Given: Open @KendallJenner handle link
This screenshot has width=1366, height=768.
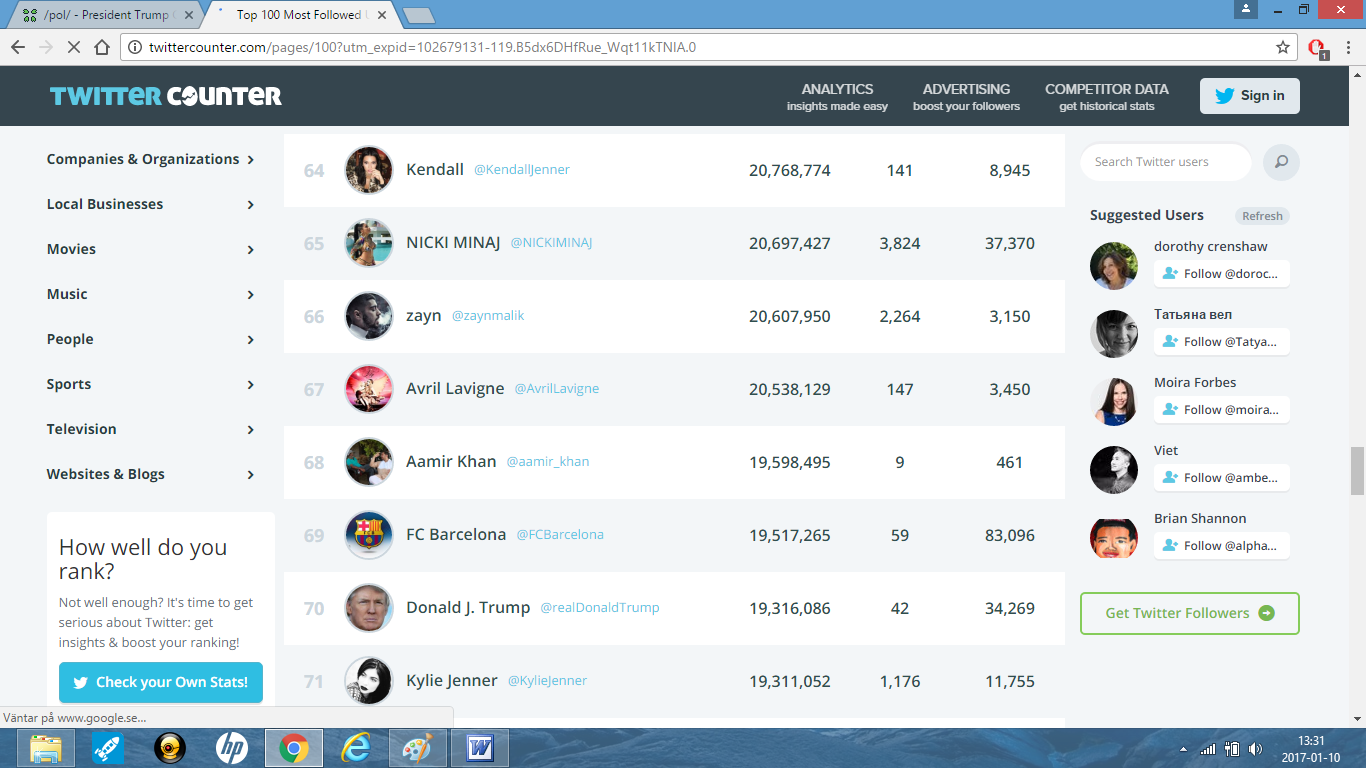Looking at the screenshot, I should [522, 170].
